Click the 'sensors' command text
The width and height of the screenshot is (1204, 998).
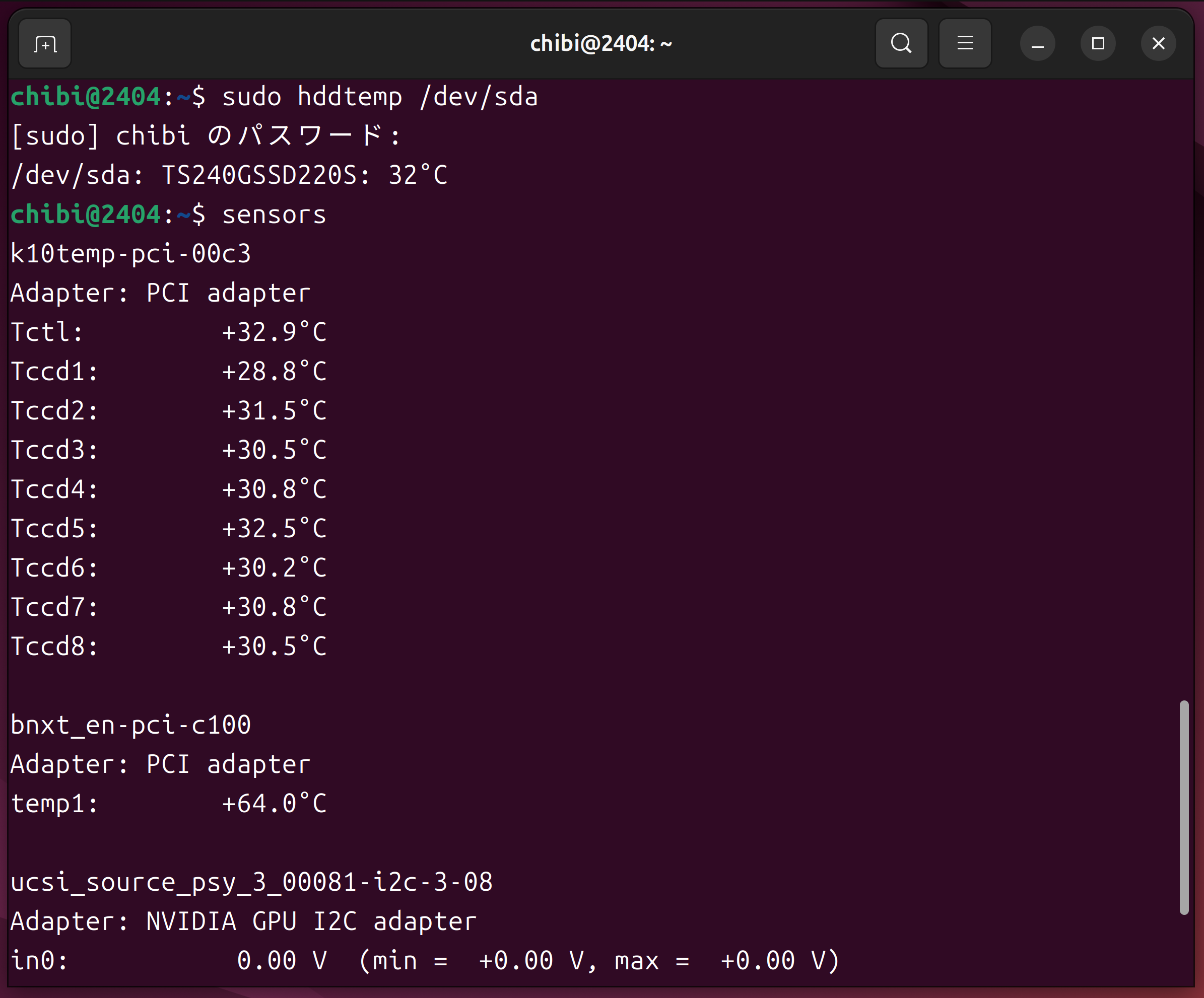click(x=274, y=215)
